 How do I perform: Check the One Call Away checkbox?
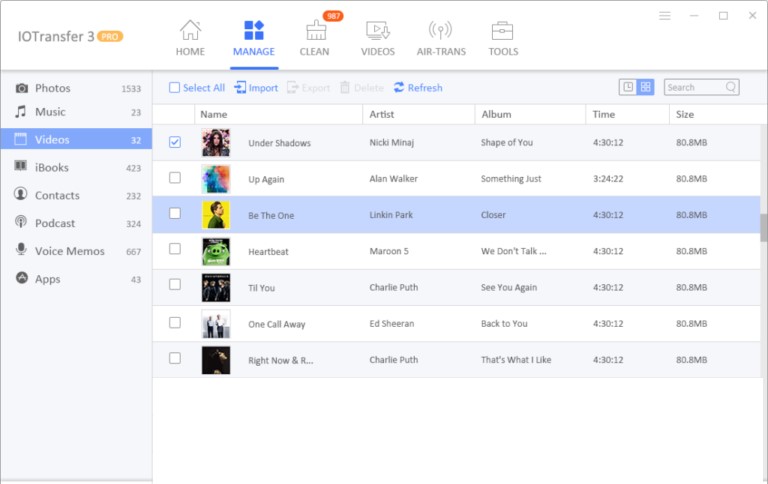tap(175, 323)
